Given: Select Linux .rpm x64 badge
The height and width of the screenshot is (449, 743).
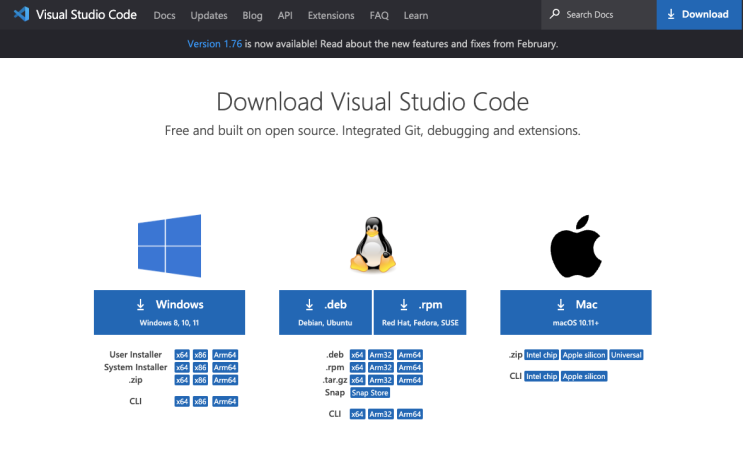Looking at the screenshot, I should [357, 368].
